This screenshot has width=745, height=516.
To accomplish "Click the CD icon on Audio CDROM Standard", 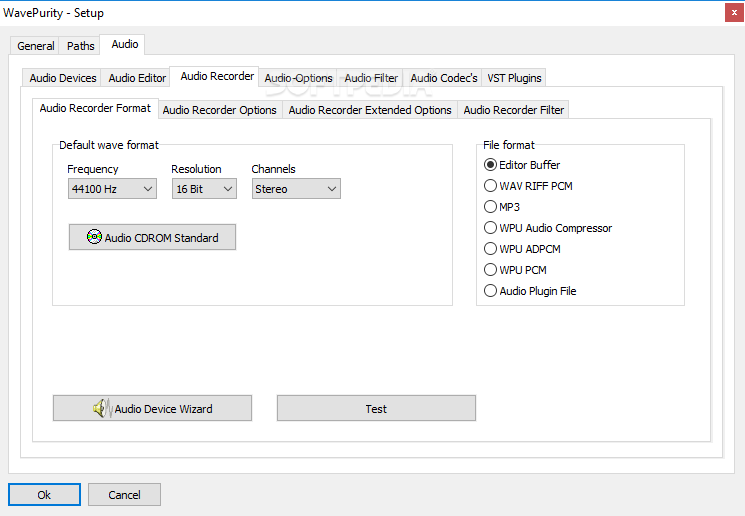I will click(x=94, y=237).
